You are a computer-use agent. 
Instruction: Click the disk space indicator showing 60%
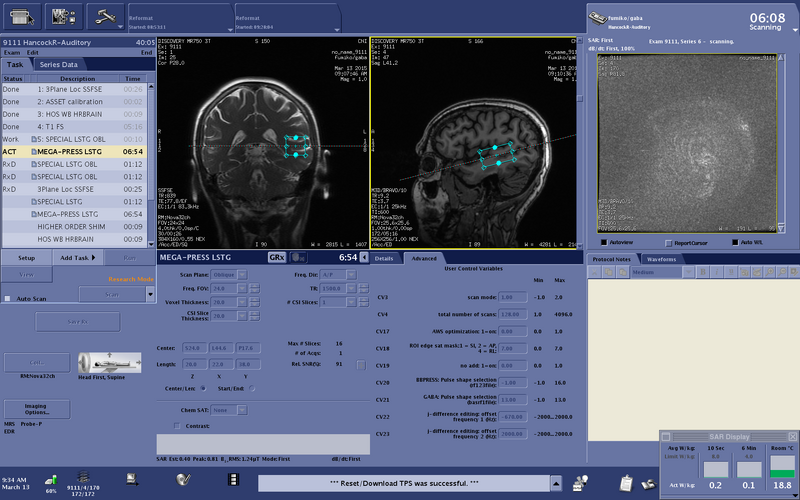pyautogui.click(x=51, y=483)
